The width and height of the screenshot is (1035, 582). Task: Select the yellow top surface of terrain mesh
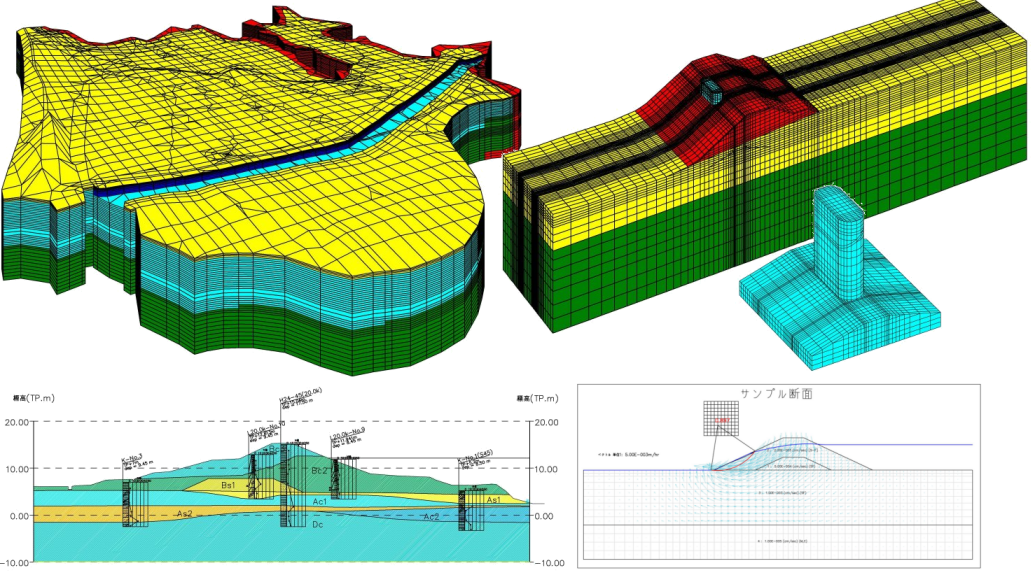click(200, 100)
